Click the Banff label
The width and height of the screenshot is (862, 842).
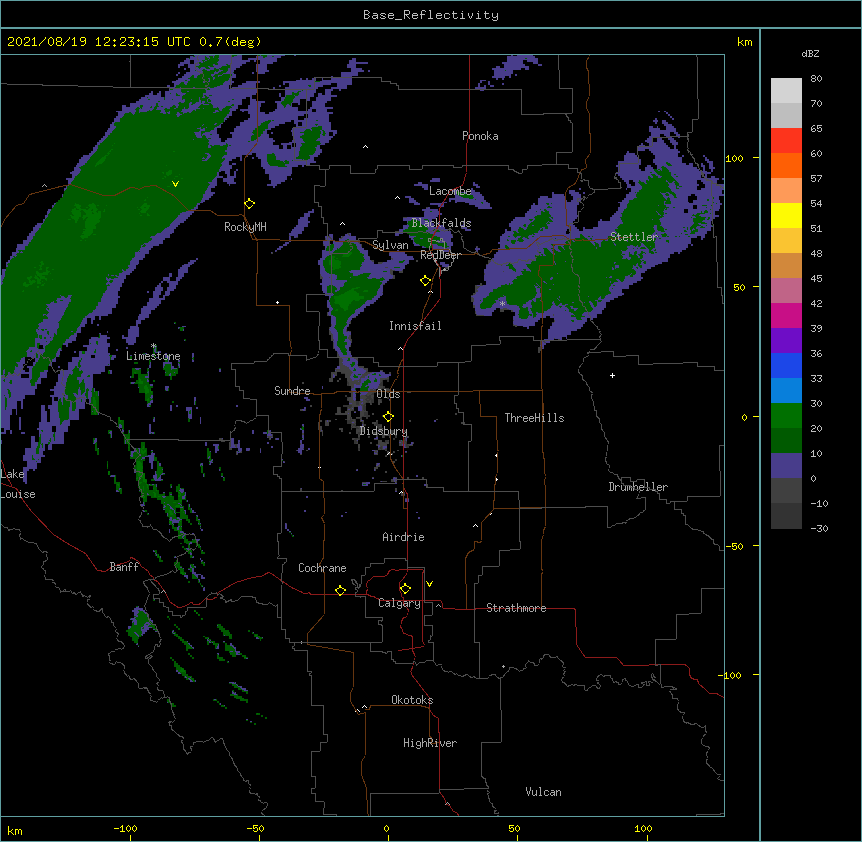point(124,567)
